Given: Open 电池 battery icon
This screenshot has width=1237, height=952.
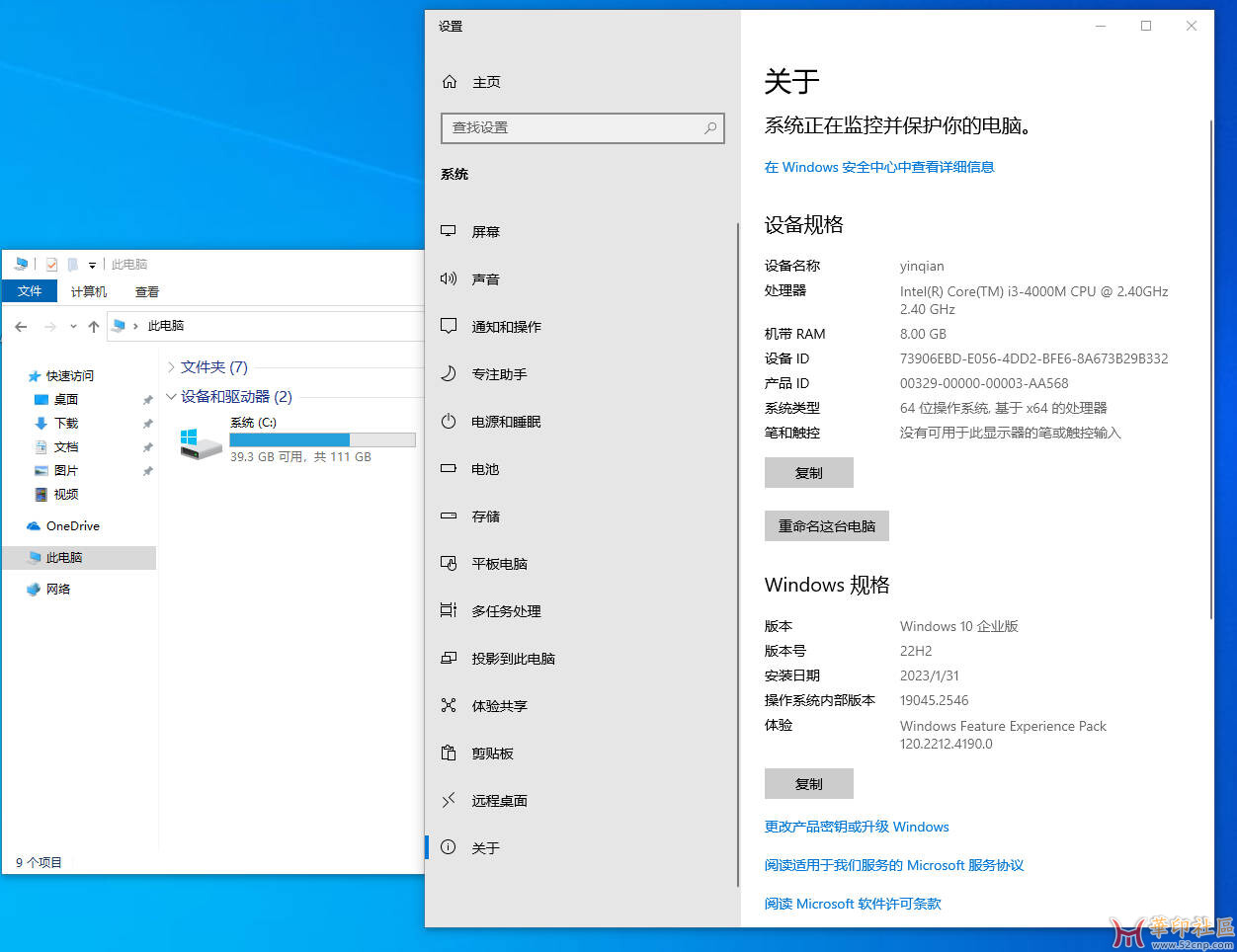Looking at the screenshot, I should tap(449, 468).
